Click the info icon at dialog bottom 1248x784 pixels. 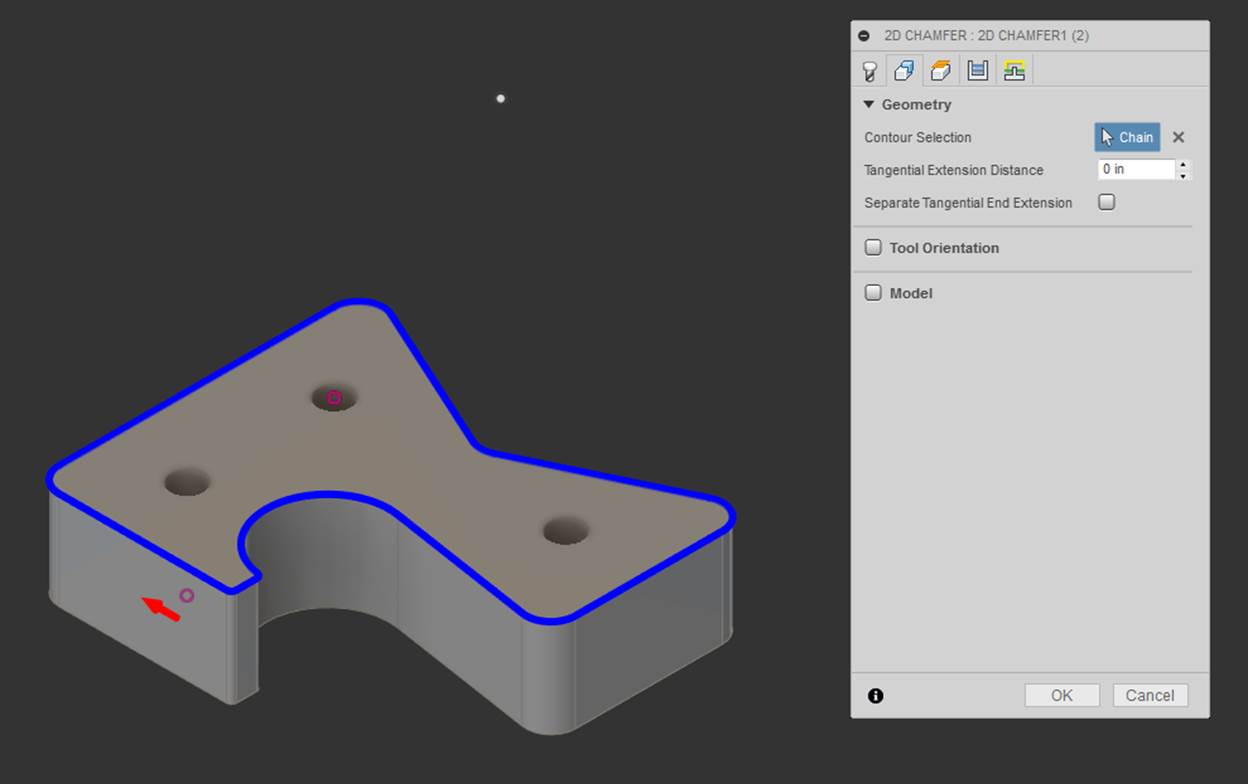(876, 696)
